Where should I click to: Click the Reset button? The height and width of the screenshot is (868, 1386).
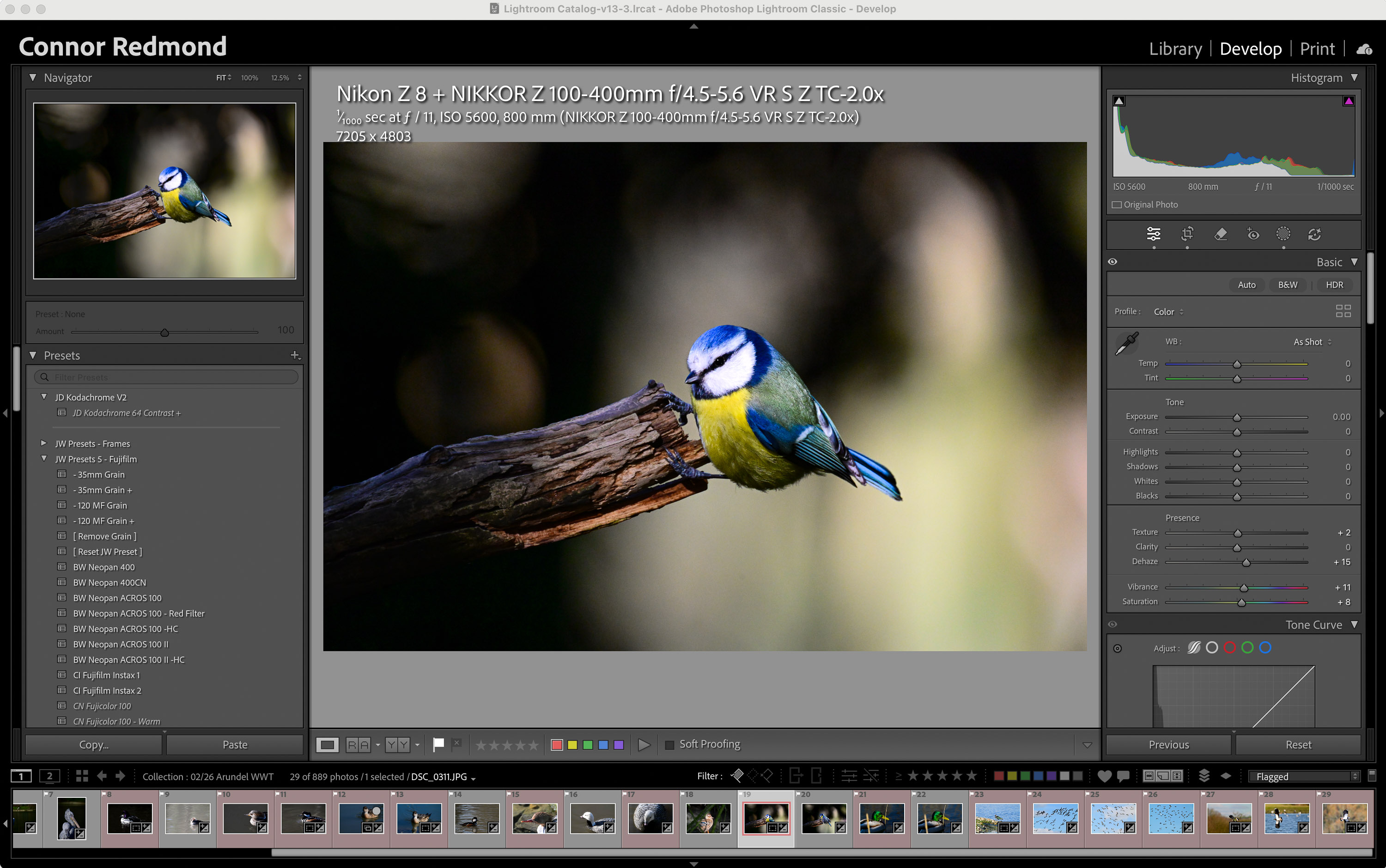(1298, 745)
